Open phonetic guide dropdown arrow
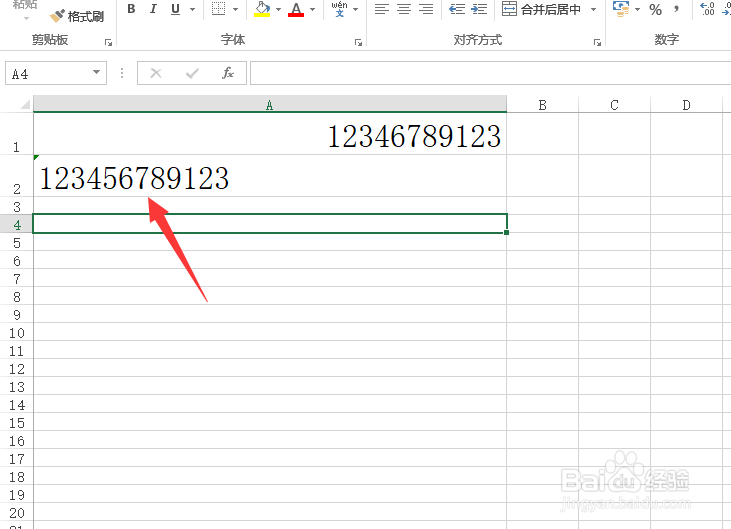Image resolution: width=731 pixels, height=529 pixels. [355, 9]
